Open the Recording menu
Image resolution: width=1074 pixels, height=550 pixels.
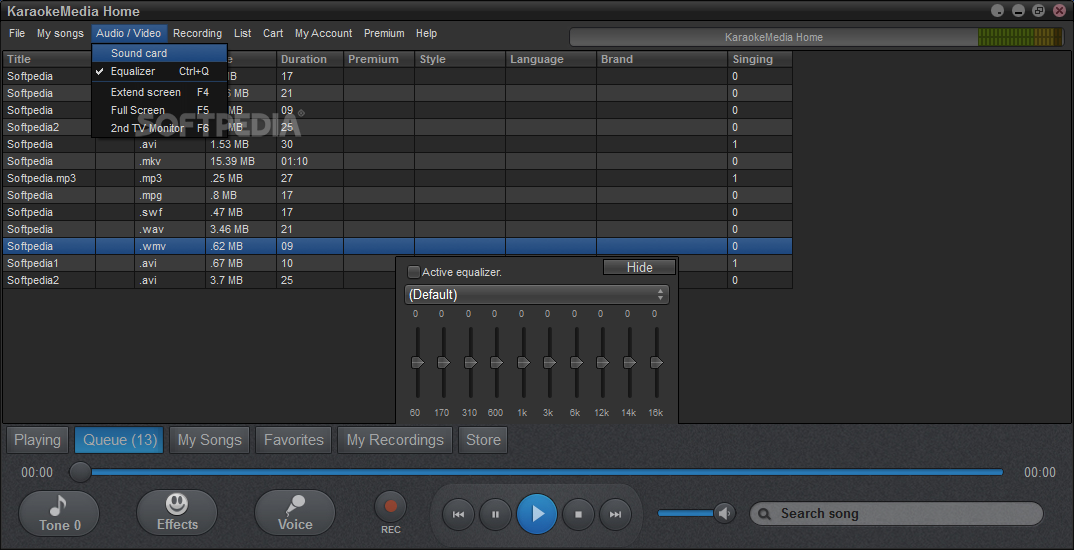coord(197,33)
